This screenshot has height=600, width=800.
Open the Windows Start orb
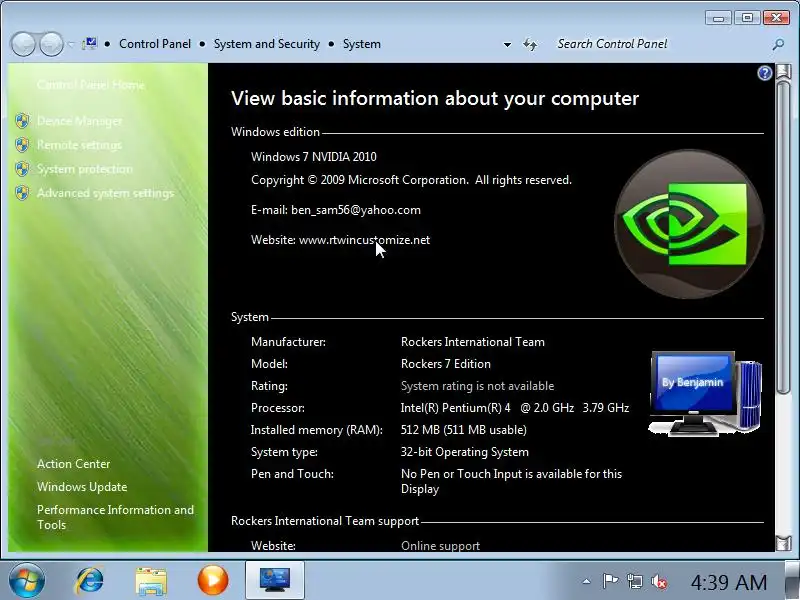(27, 580)
